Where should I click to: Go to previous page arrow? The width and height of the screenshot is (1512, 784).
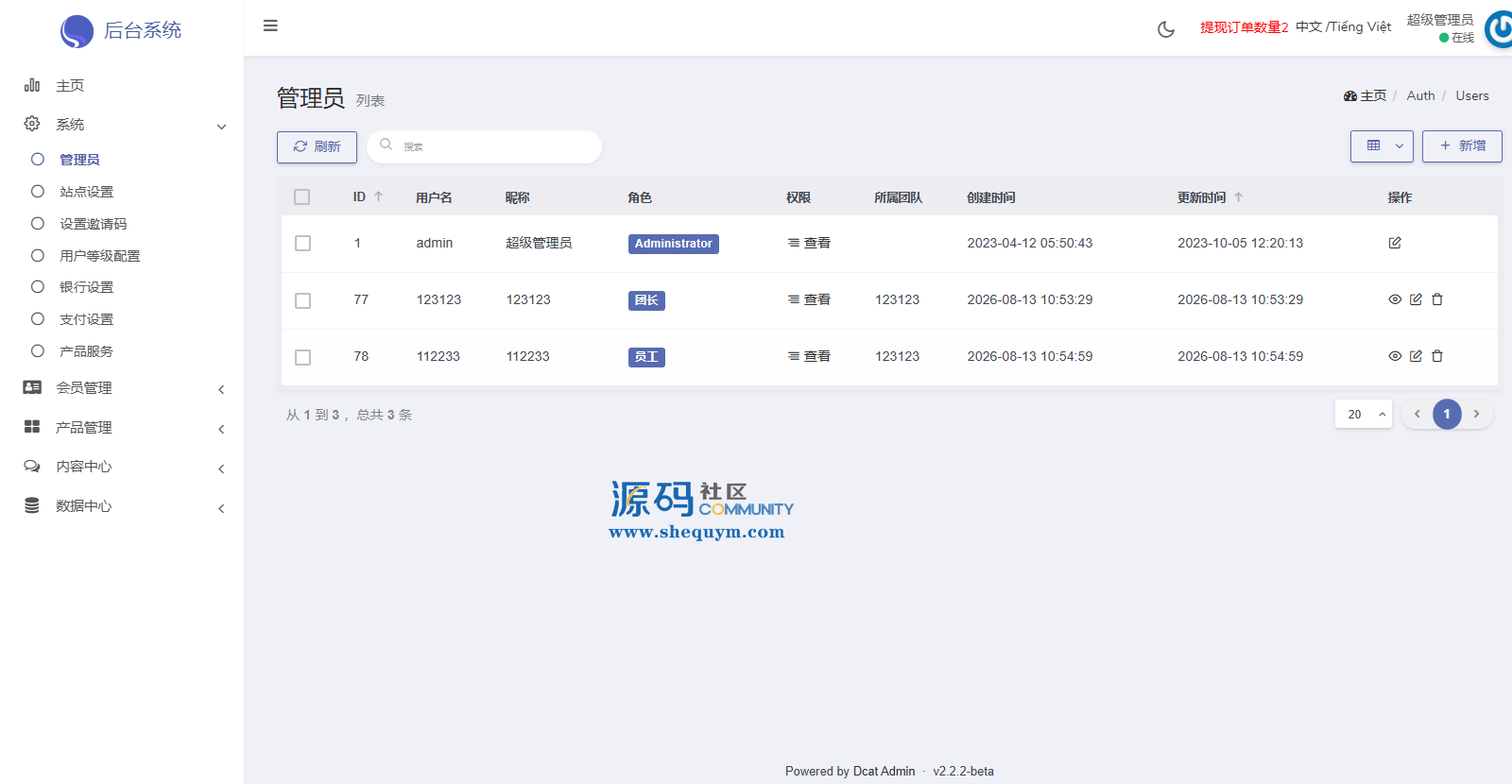click(x=1417, y=414)
